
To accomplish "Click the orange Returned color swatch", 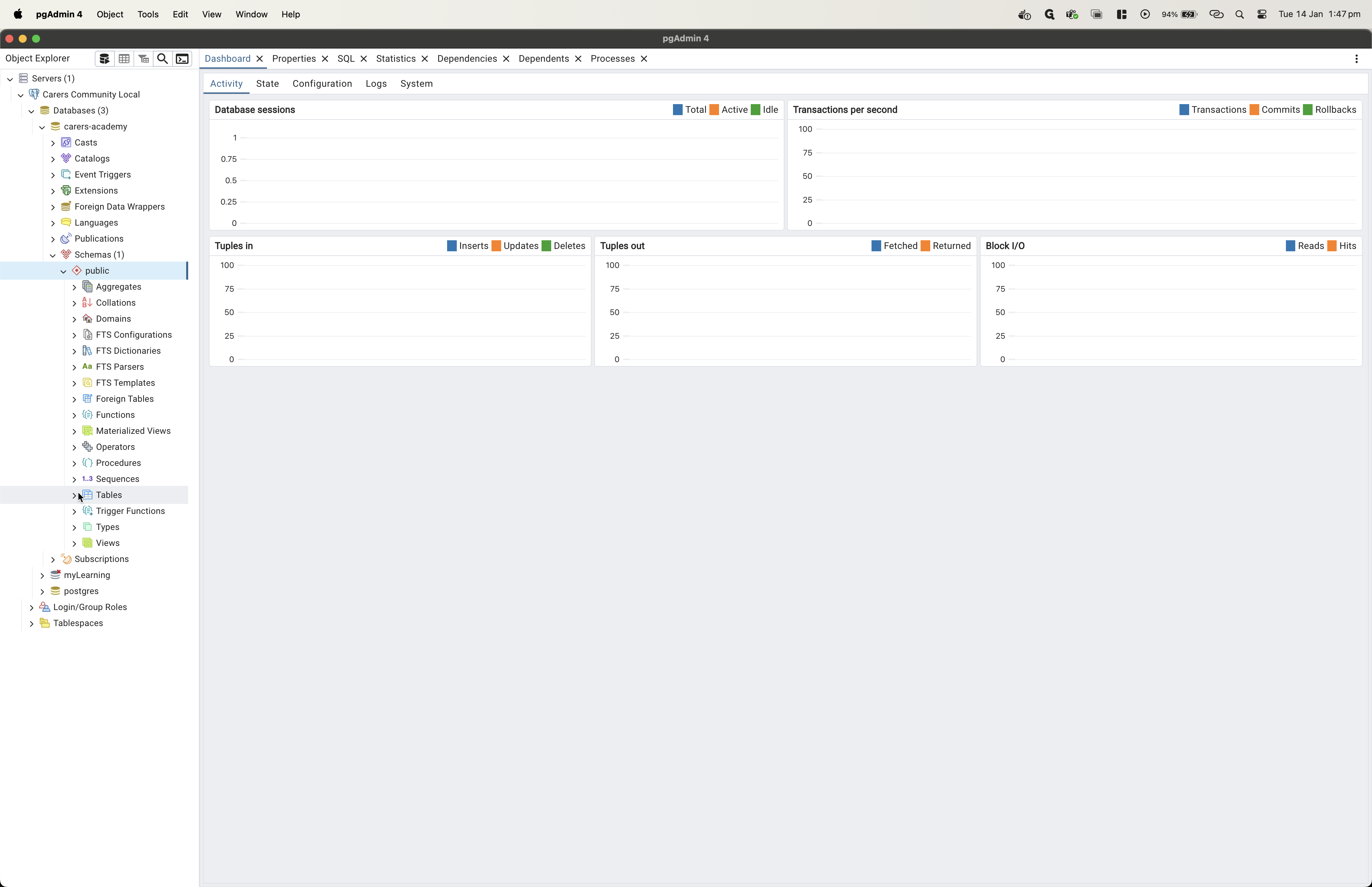I will 925,246.
